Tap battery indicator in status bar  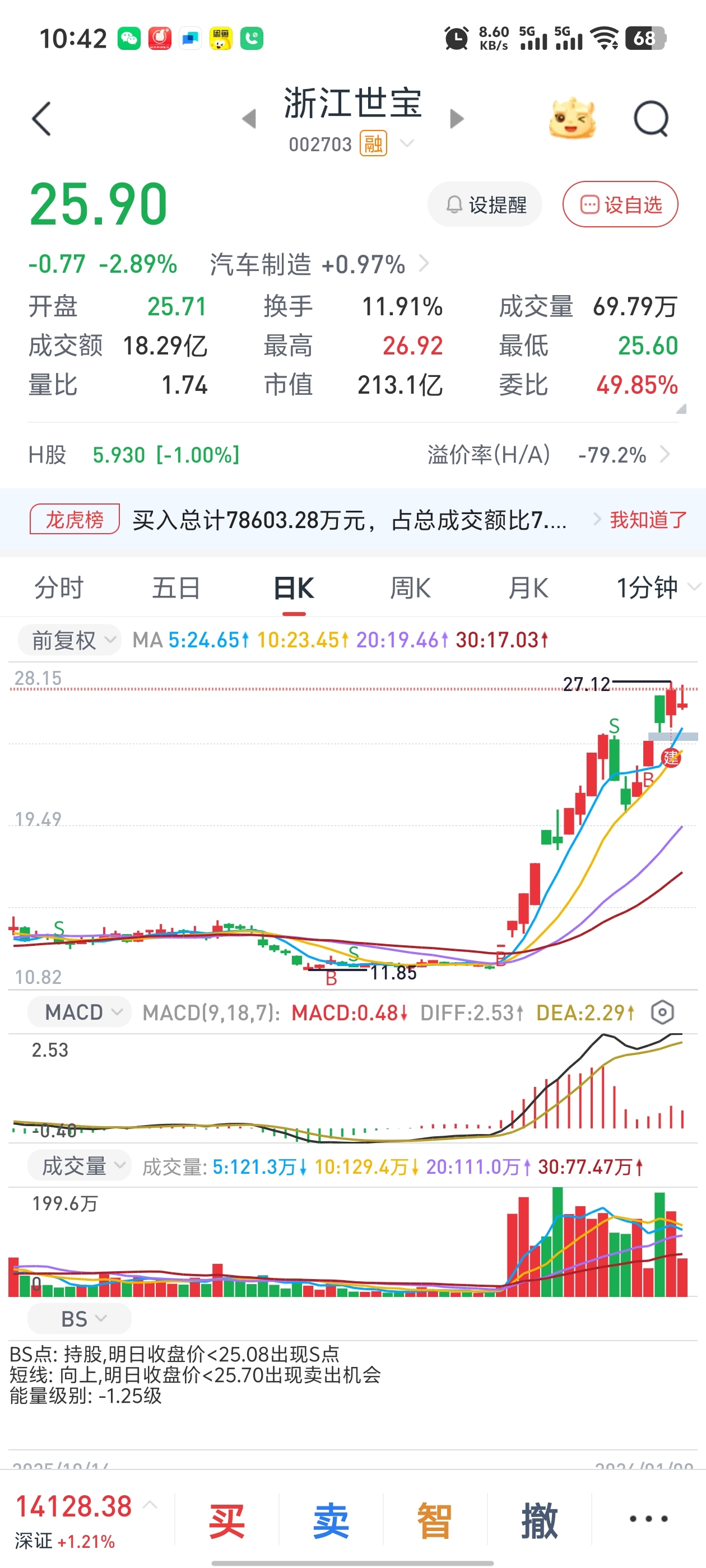pos(645,38)
